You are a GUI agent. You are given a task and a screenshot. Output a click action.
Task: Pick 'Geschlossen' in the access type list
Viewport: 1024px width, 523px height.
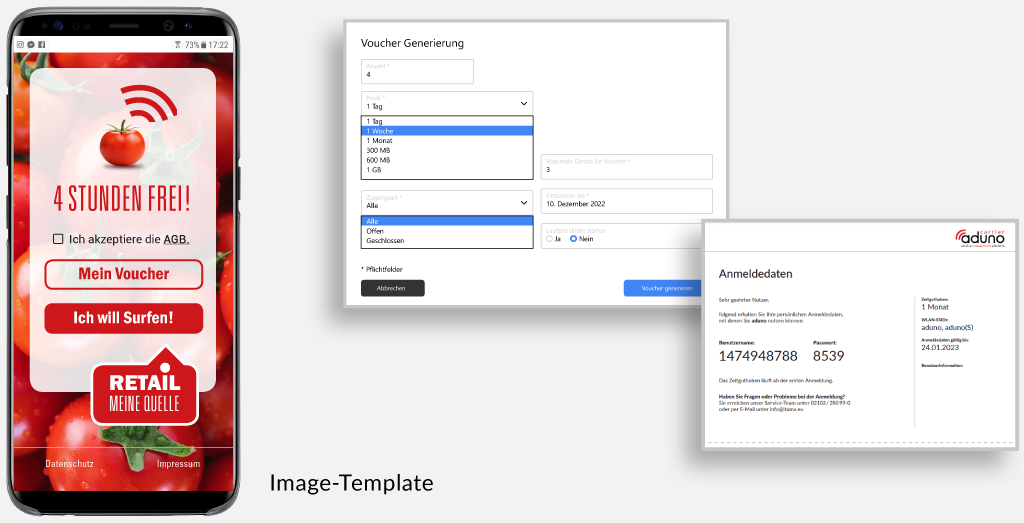point(385,241)
